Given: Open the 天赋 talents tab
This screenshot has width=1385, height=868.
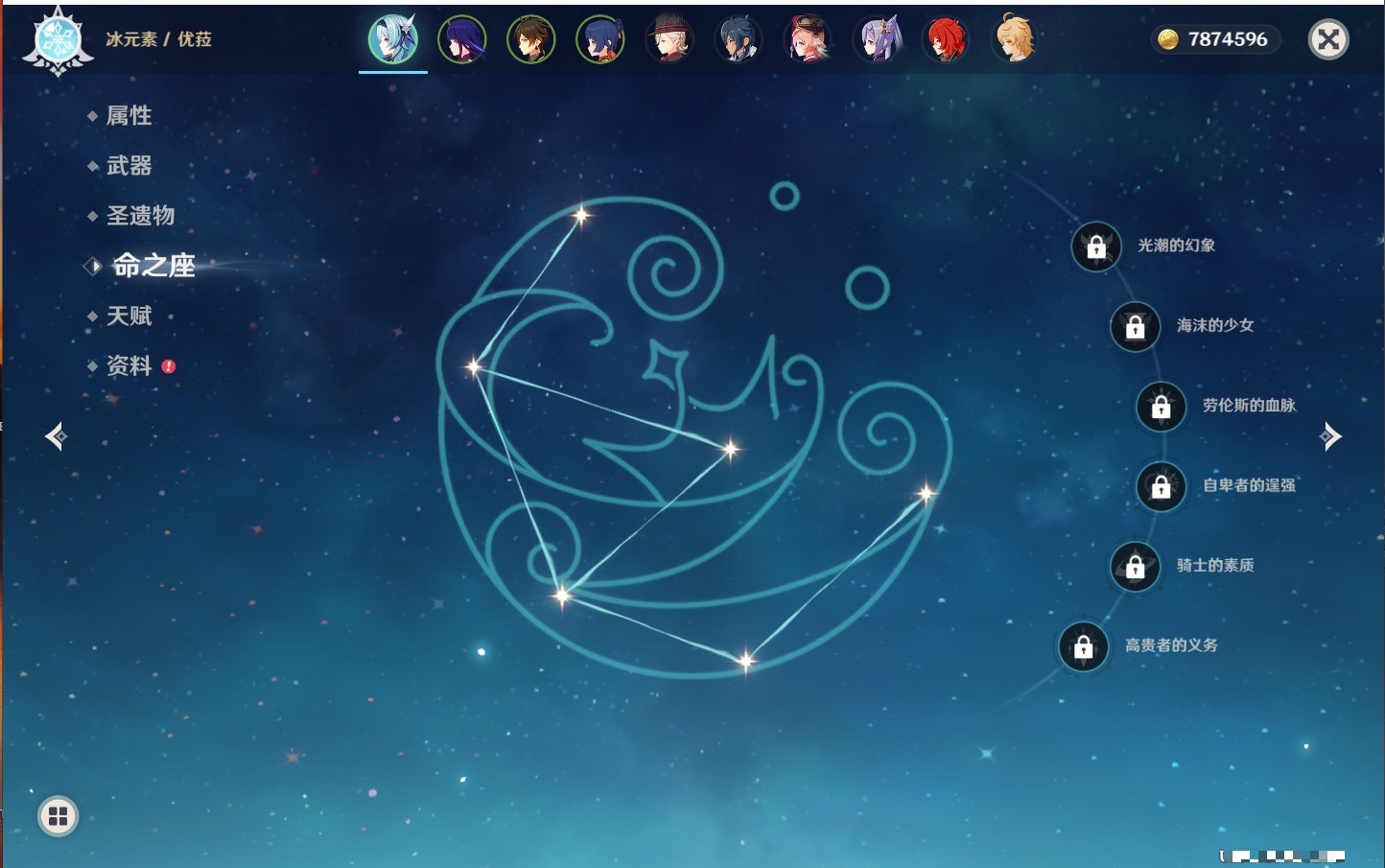Looking at the screenshot, I should pyautogui.click(x=129, y=316).
